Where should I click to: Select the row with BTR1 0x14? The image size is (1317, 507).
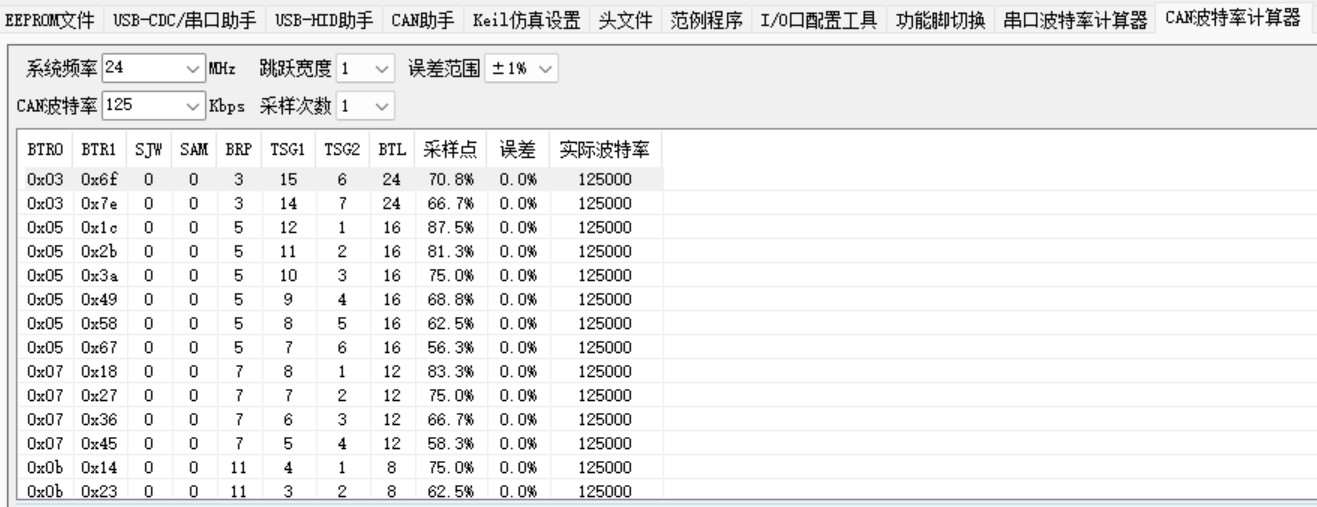pyautogui.click(x=341, y=467)
